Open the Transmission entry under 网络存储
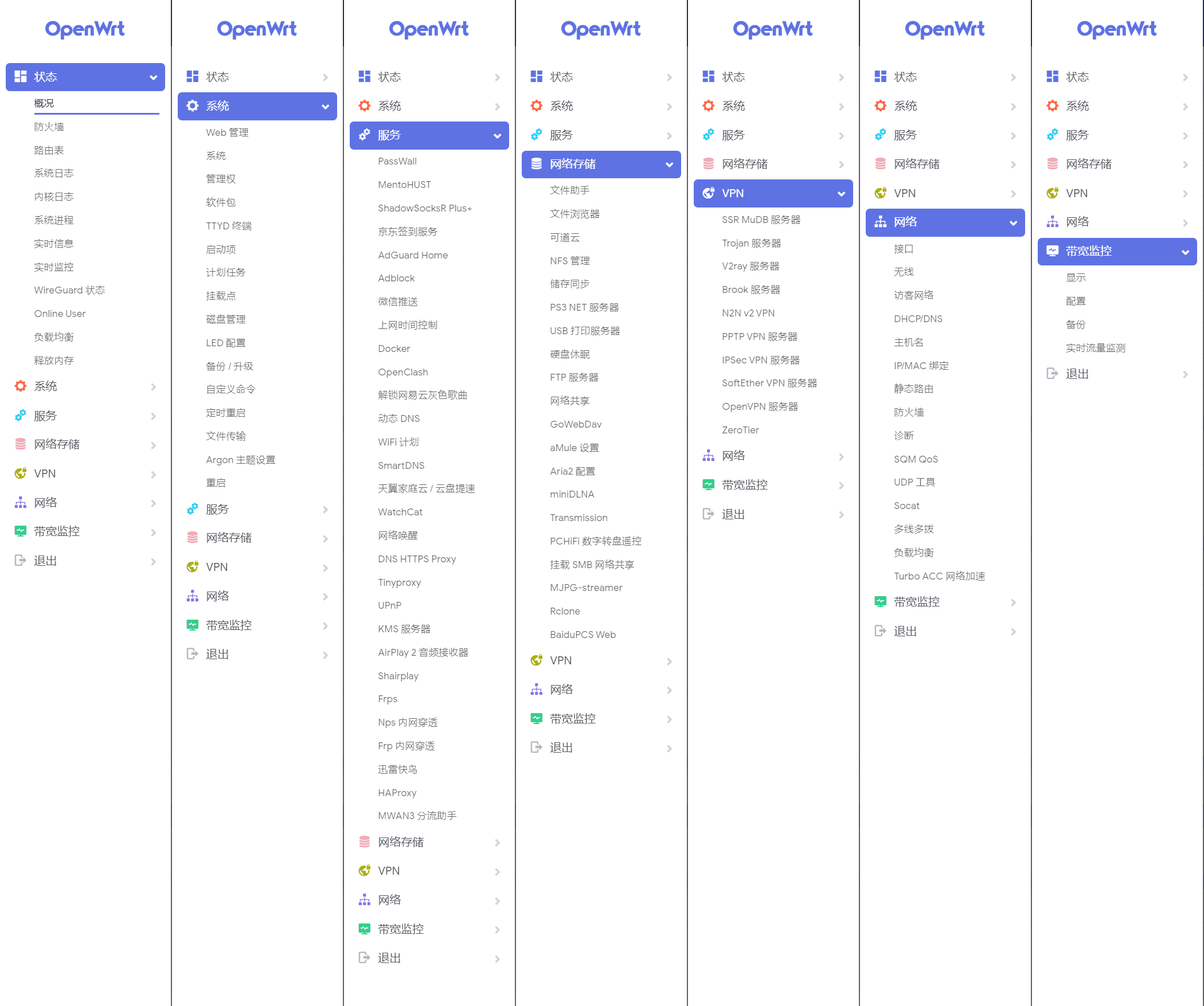 coord(578,518)
